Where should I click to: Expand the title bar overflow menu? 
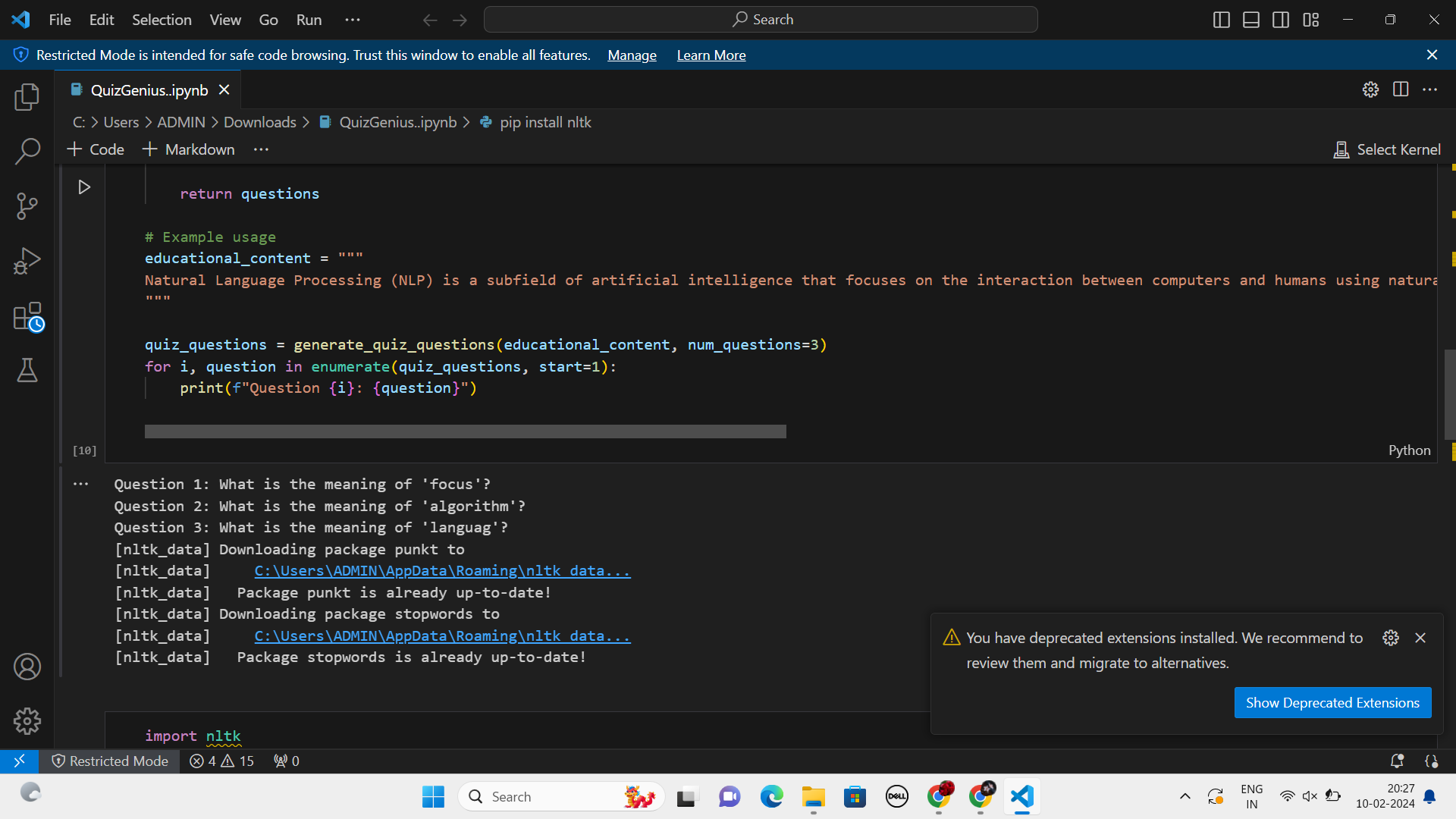[x=353, y=20]
